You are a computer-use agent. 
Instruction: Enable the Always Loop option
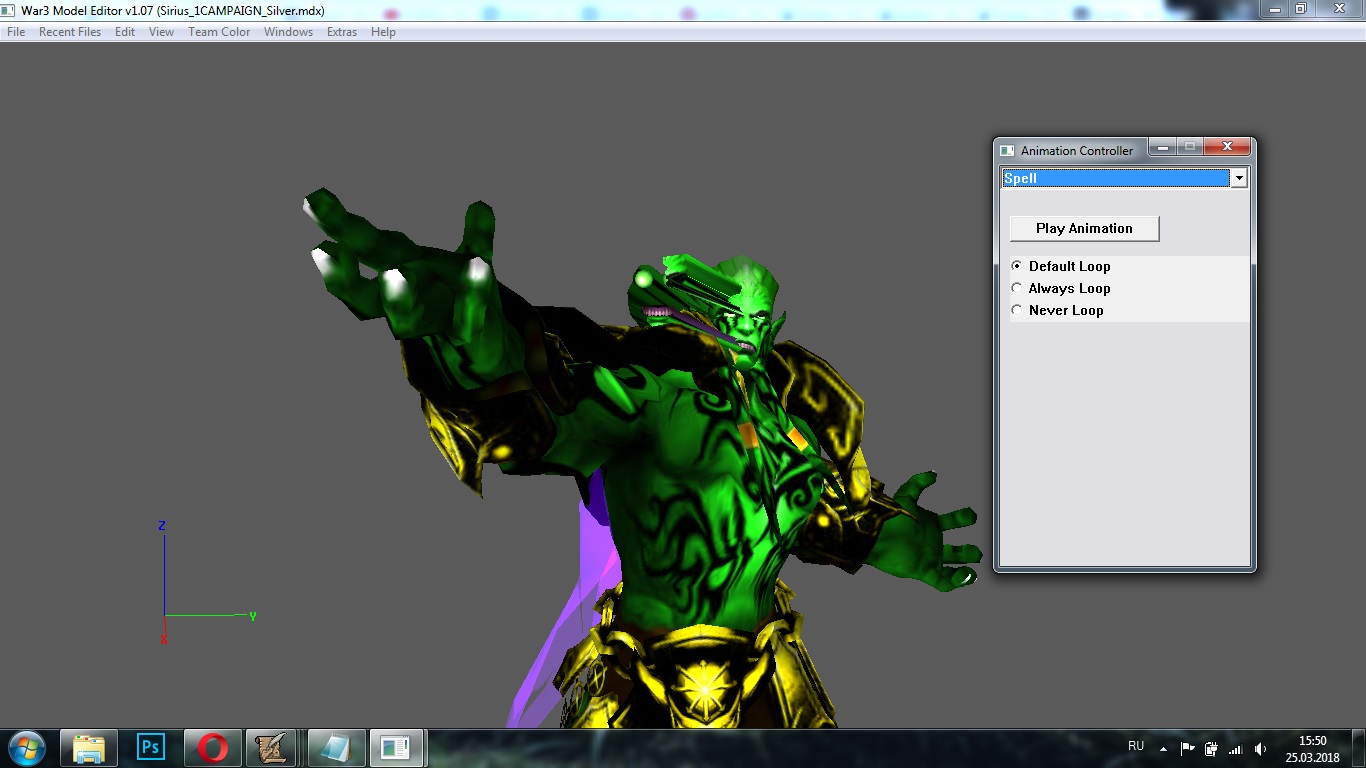(1017, 288)
